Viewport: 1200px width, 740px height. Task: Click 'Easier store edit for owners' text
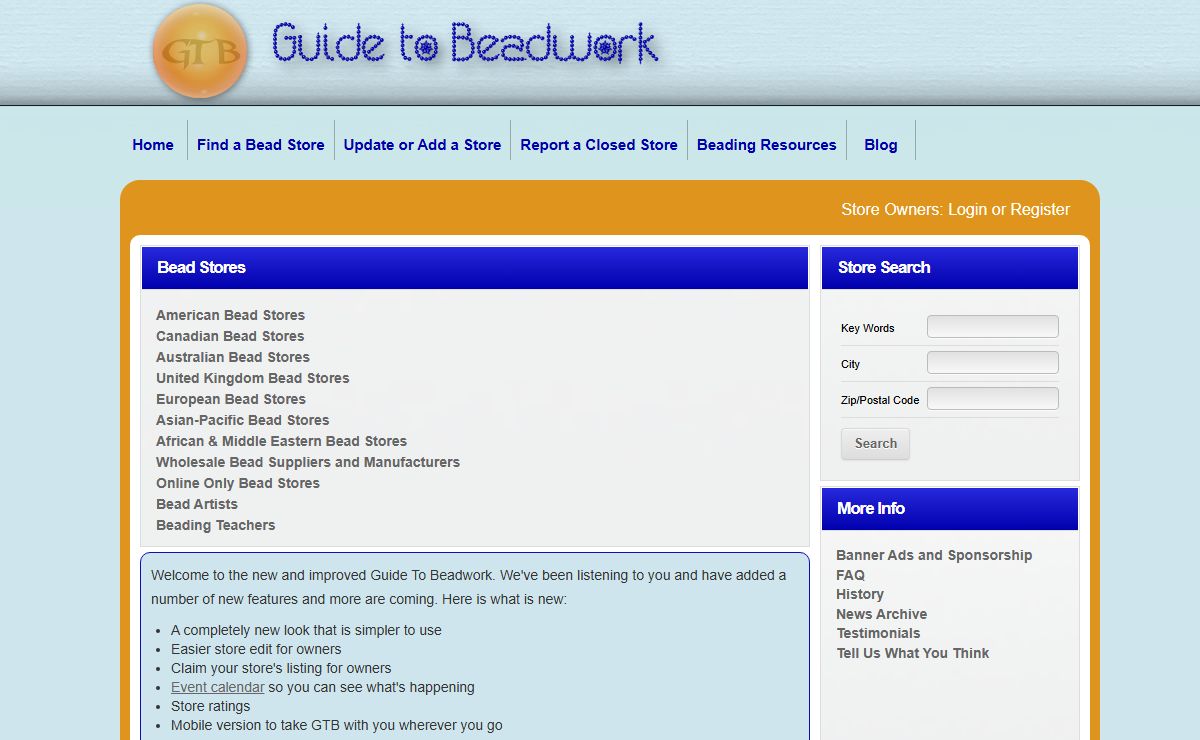256,649
